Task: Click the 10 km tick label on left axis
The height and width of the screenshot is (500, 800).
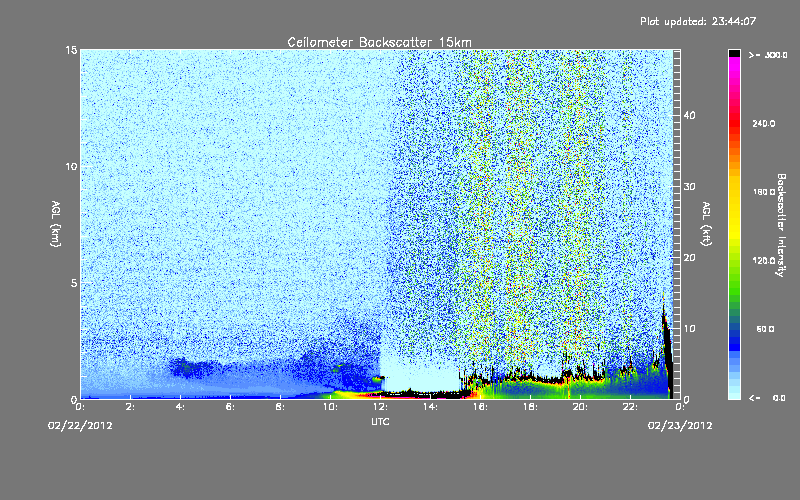Action: pyautogui.click(x=71, y=166)
